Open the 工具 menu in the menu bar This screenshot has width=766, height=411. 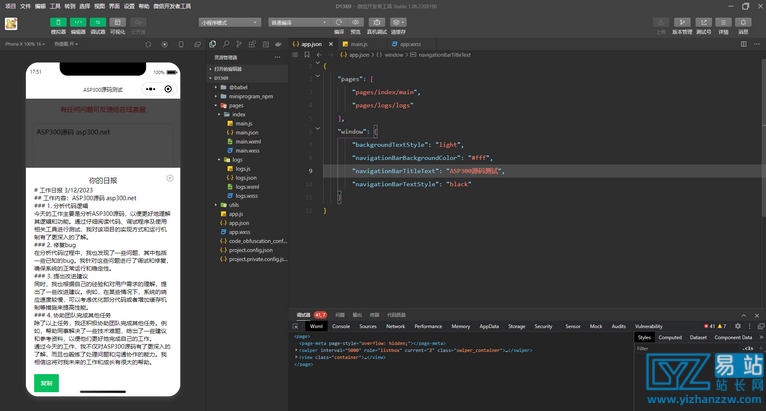click(x=54, y=5)
